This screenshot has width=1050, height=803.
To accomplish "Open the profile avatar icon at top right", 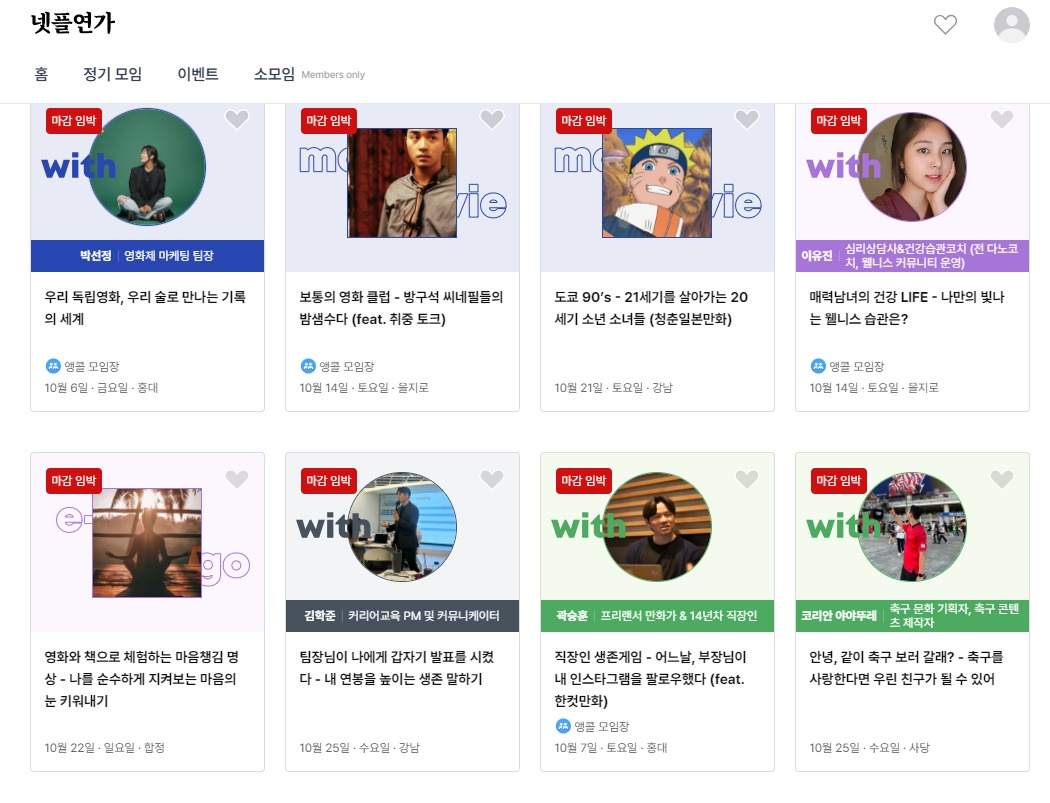I will tap(1010, 25).
